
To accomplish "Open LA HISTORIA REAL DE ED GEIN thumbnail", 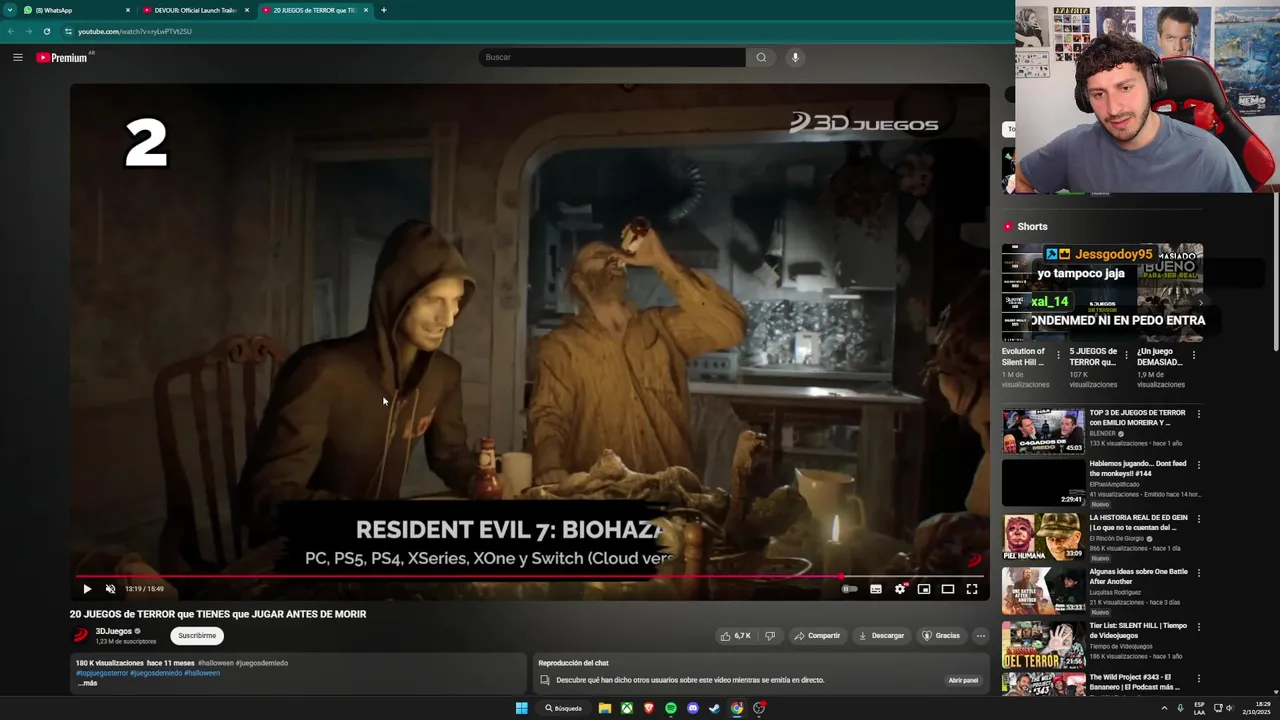I will [x=1043, y=537].
